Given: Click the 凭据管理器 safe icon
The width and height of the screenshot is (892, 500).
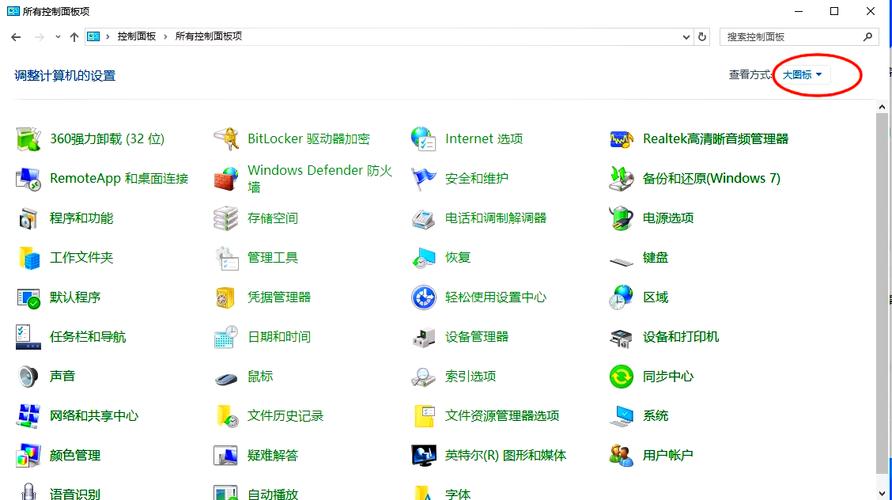Looking at the screenshot, I should (x=226, y=297).
